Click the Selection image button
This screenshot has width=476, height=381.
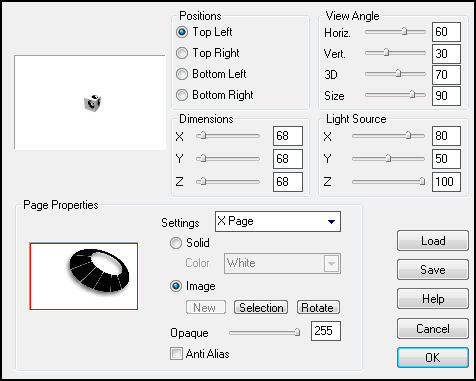261,307
